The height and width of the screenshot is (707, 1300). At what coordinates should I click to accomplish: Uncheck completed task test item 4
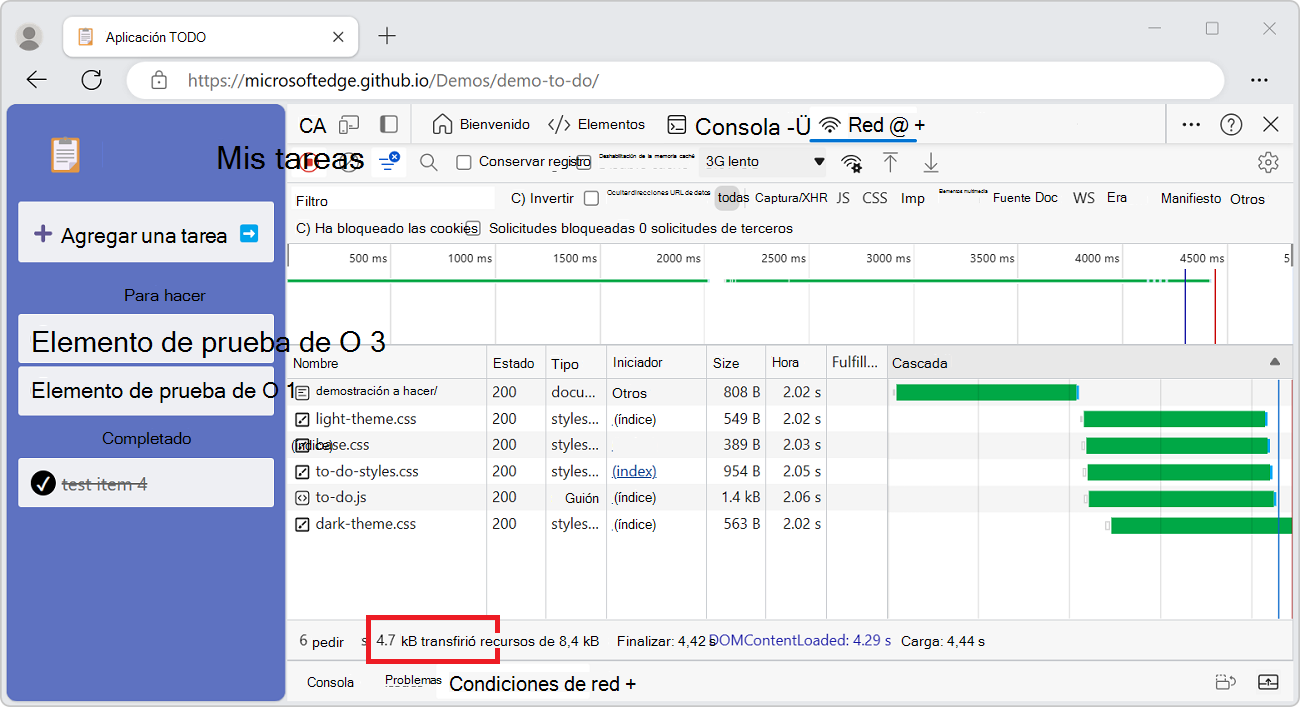coord(42,483)
